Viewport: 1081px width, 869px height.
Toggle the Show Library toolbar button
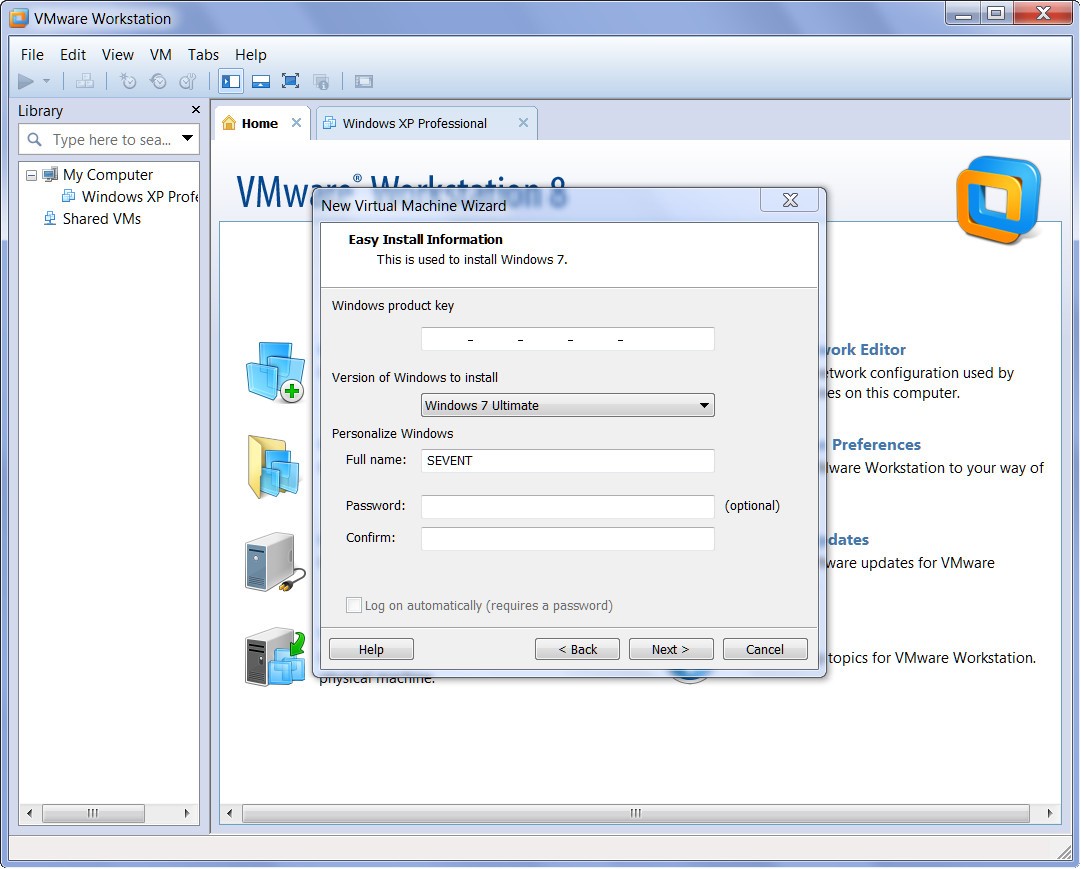click(x=231, y=81)
